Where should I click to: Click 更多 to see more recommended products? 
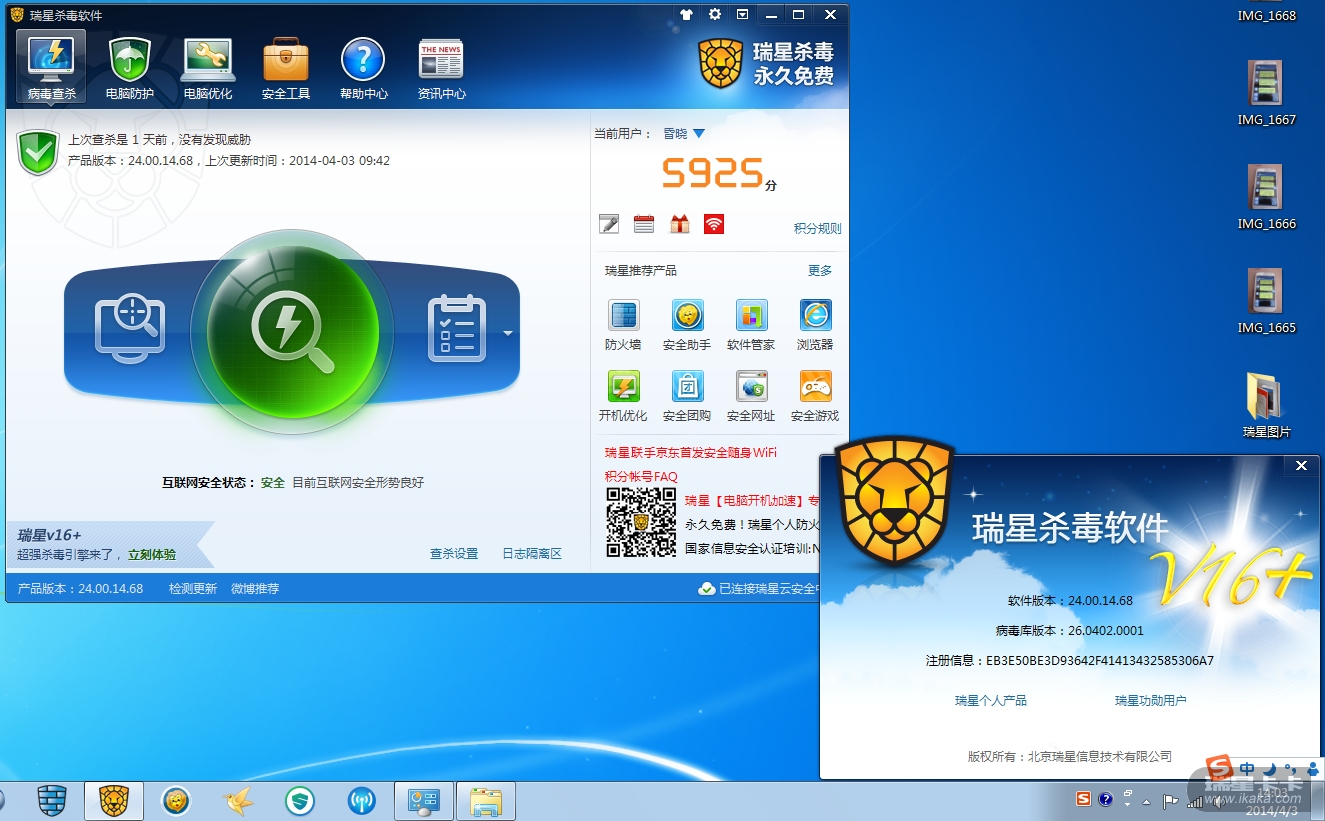820,271
